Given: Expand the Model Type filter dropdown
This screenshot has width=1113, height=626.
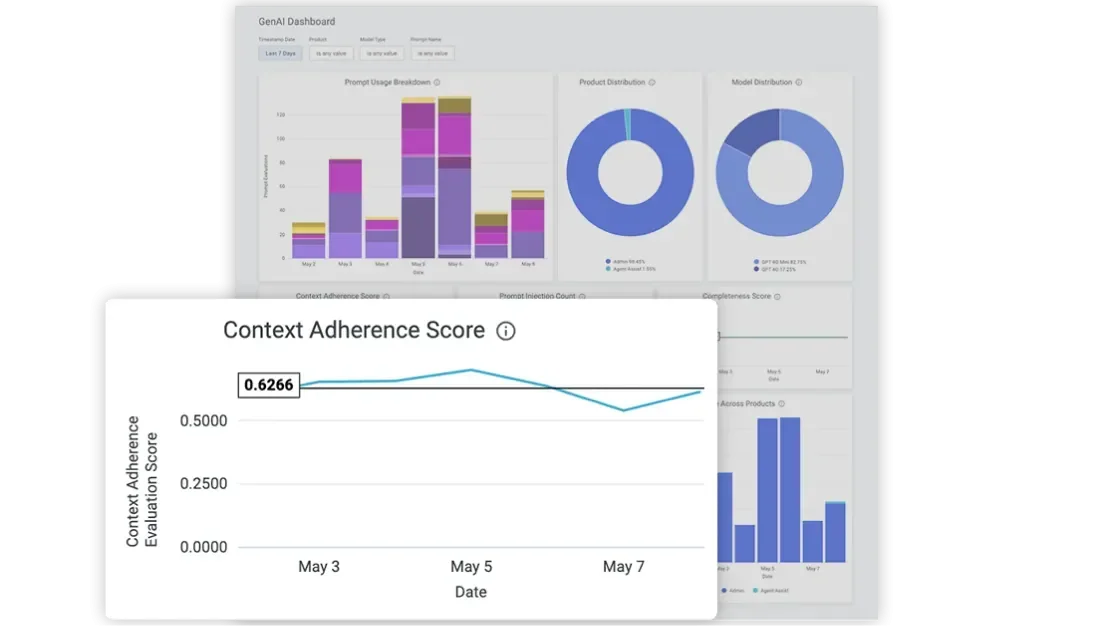Looking at the screenshot, I should pyautogui.click(x=381, y=53).
